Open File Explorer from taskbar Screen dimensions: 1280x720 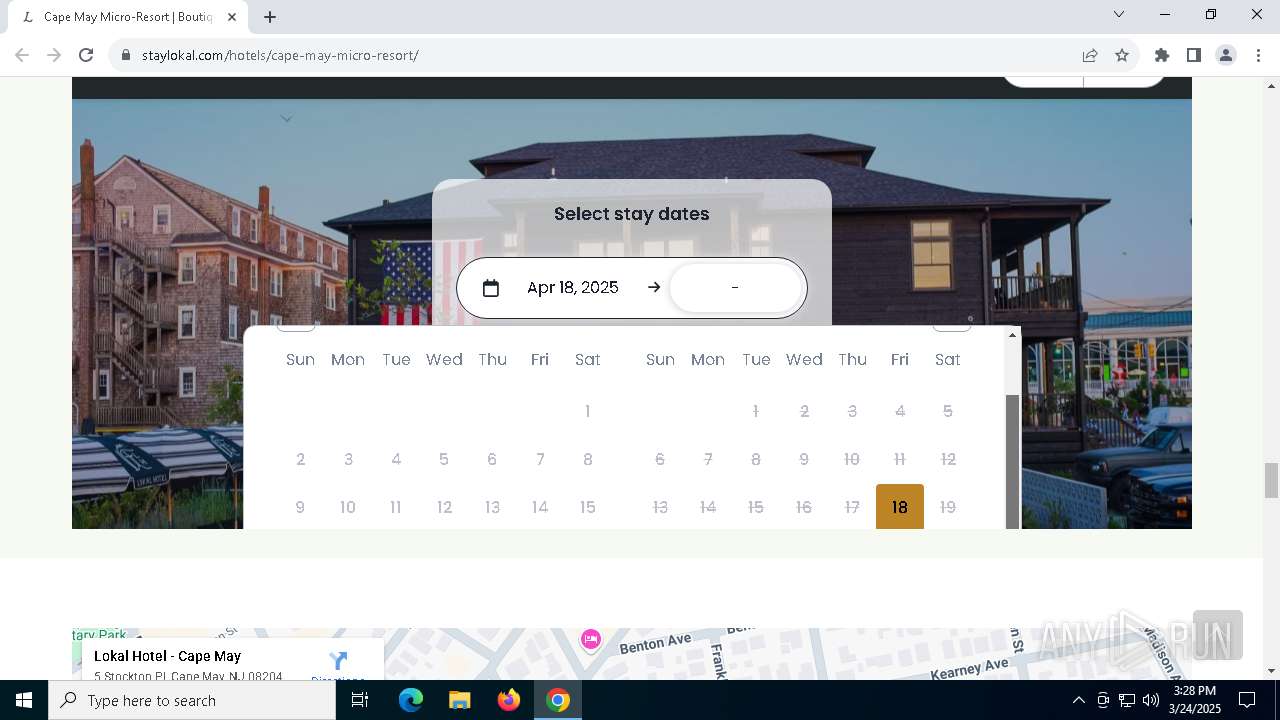click(459, 700)
